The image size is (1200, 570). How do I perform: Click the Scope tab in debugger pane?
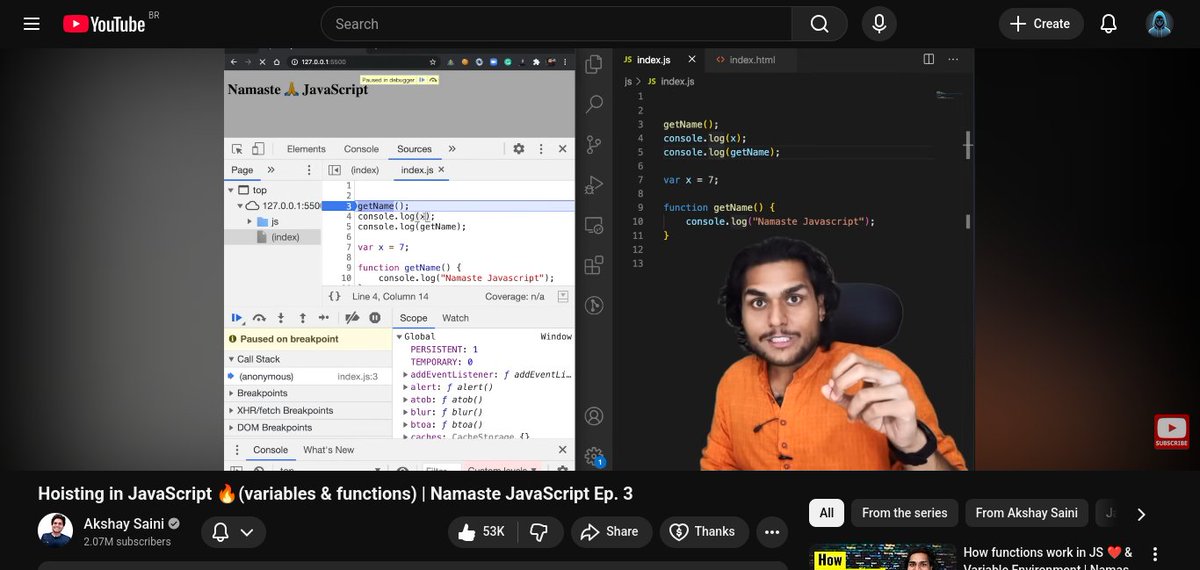point(413,318)
